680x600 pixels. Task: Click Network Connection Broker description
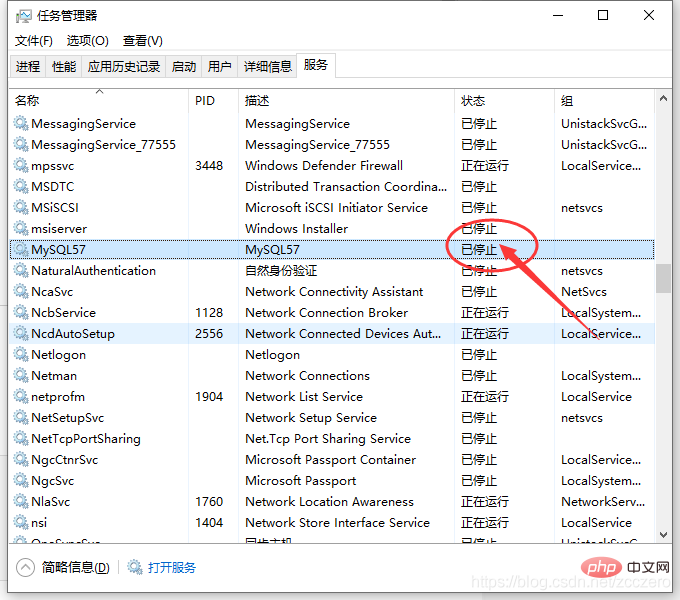[x=327, y=313]
